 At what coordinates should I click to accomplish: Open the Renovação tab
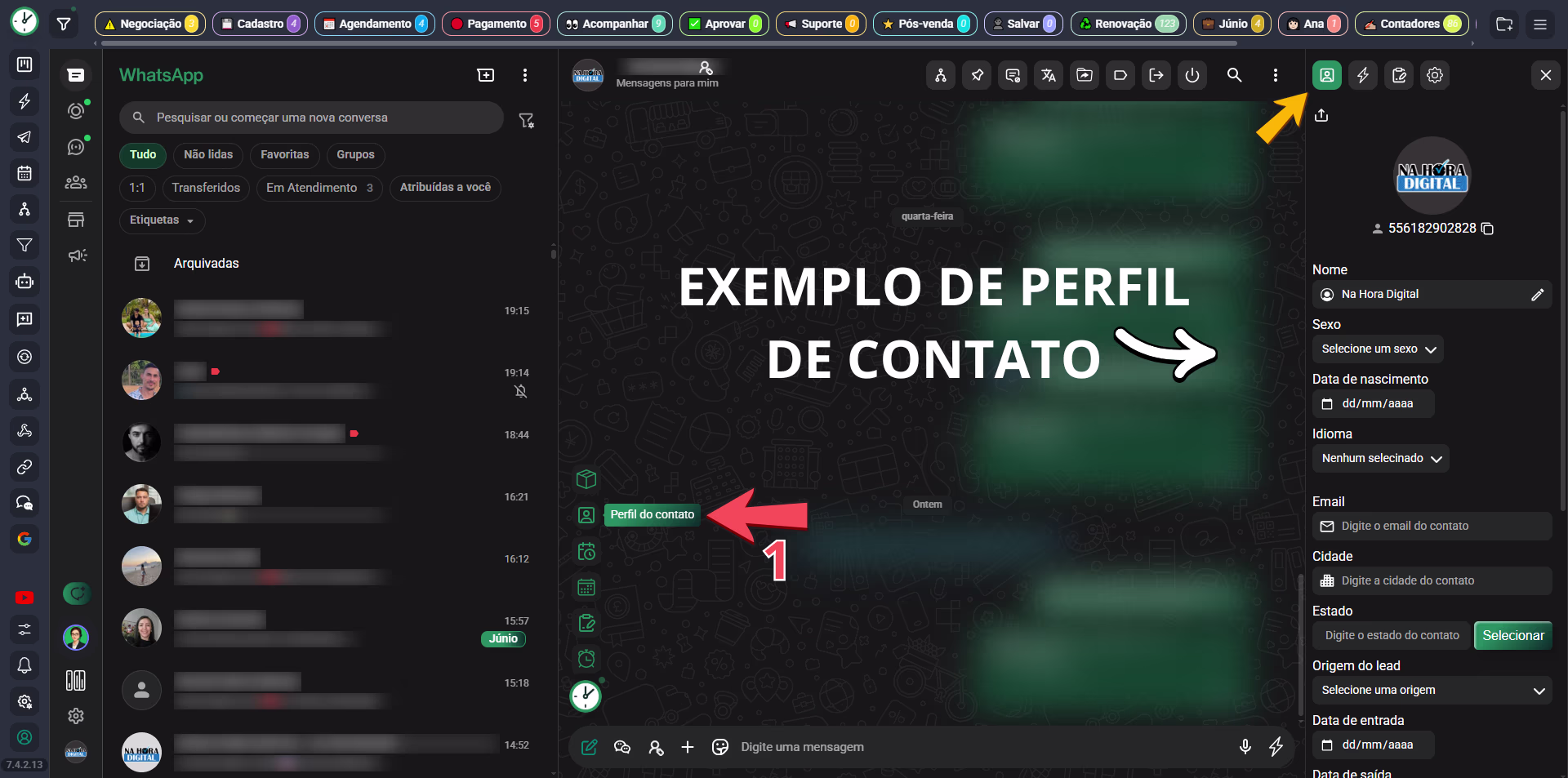pyautogui.click(x=1129, y=24)
